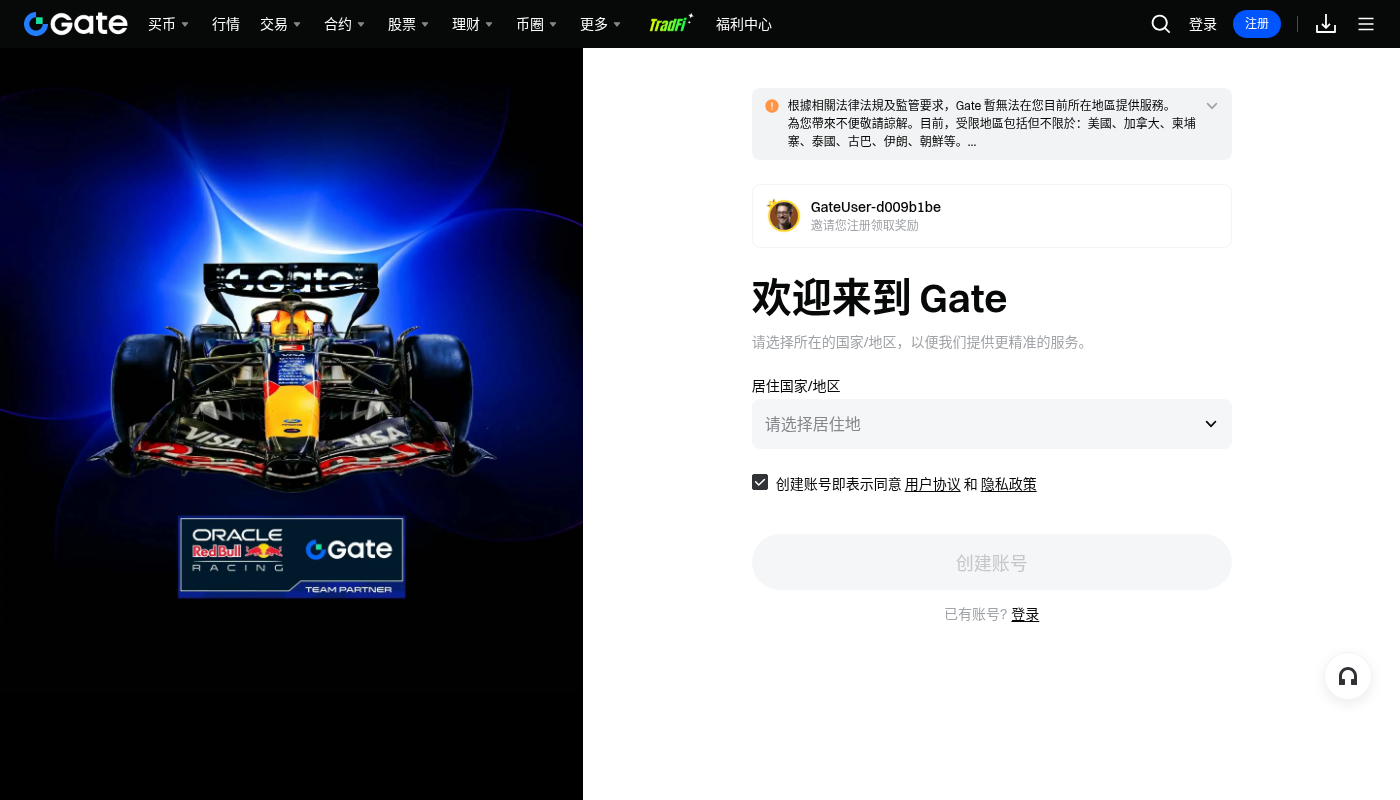Viewport: 1400px width, 800px height.
Task: Expand the 理财 menu
Action: (472, 24)
